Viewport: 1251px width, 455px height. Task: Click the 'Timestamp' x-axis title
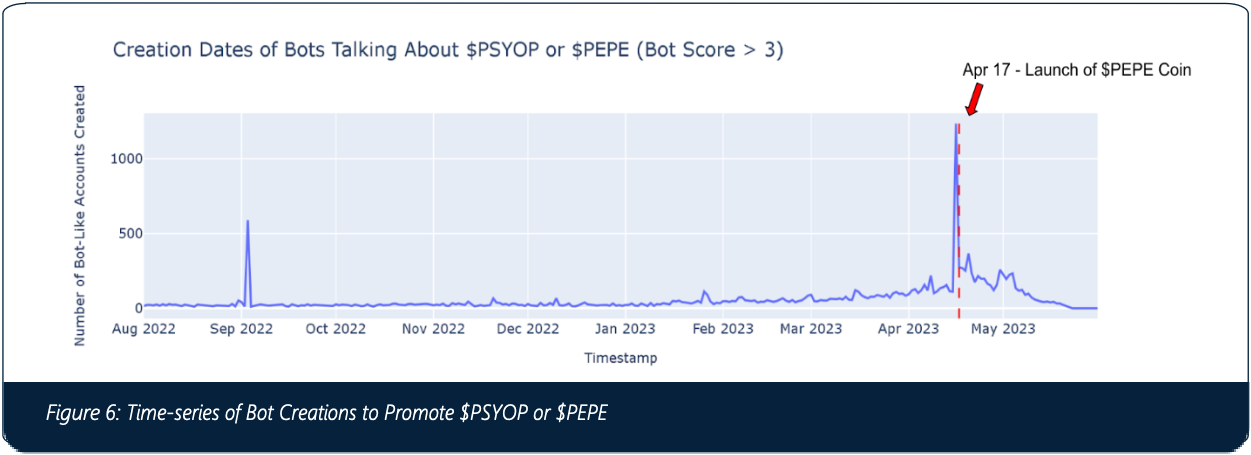point(620,357)
